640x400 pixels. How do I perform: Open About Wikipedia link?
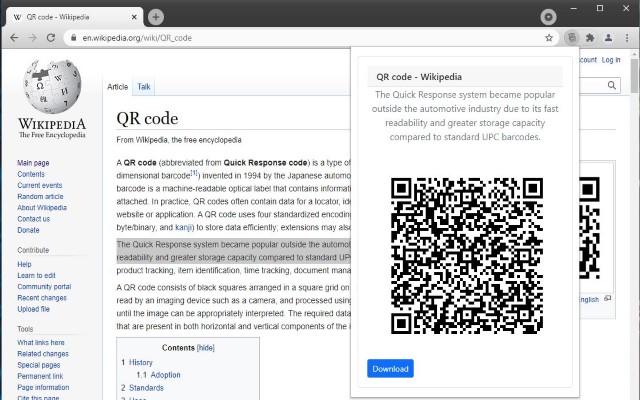pos(42,207)
